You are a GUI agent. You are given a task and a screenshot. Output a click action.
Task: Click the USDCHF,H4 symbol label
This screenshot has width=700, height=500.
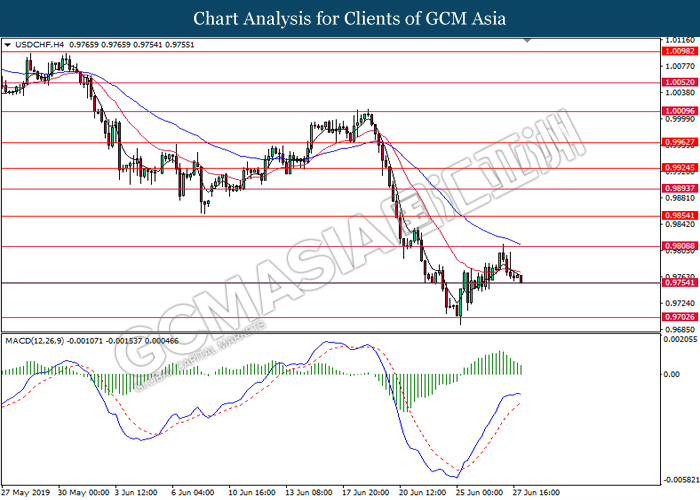click(x=40, y=45)
